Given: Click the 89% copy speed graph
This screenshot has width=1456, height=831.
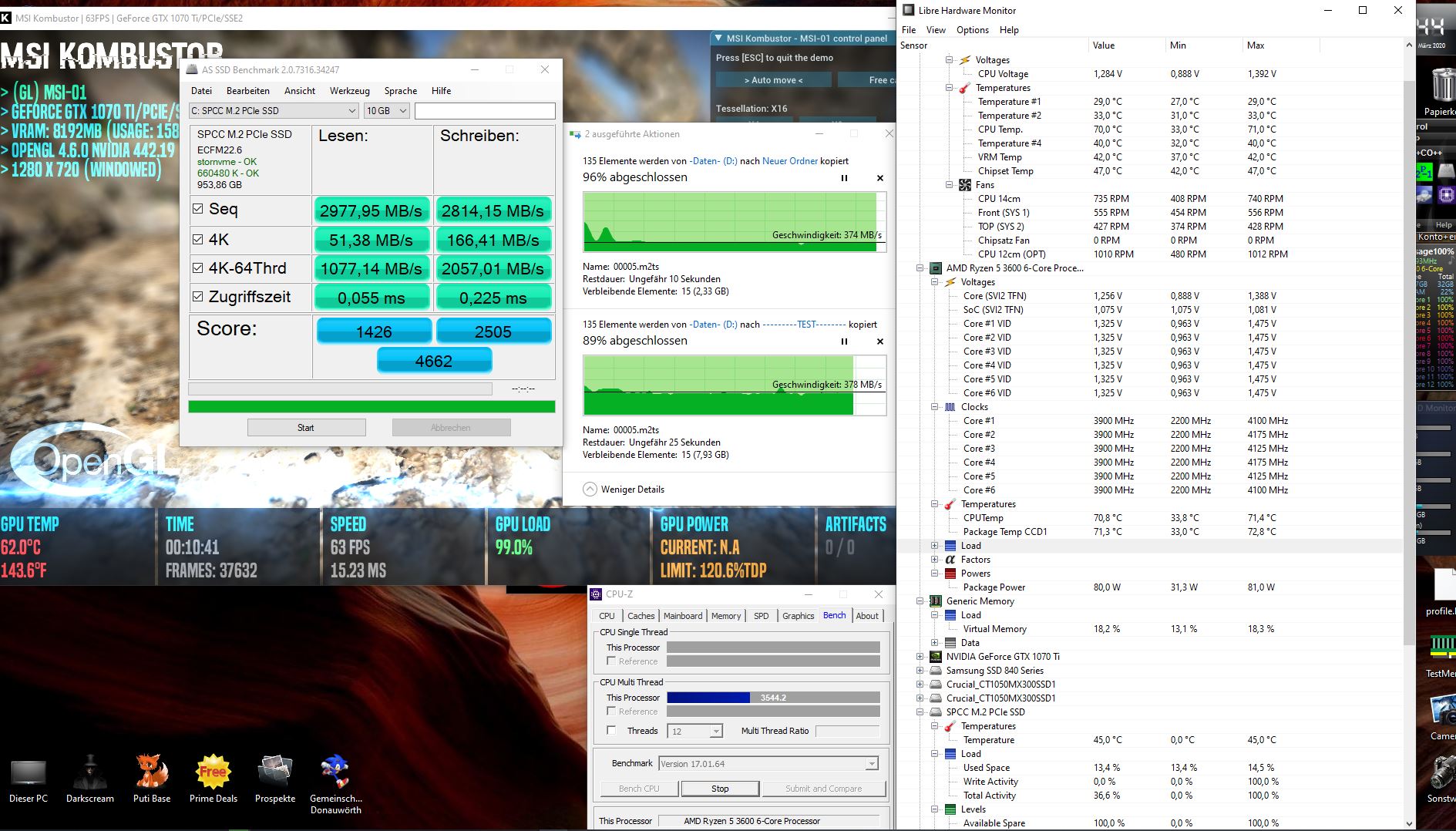Looking at the screenshot, I should coord(735,385).
